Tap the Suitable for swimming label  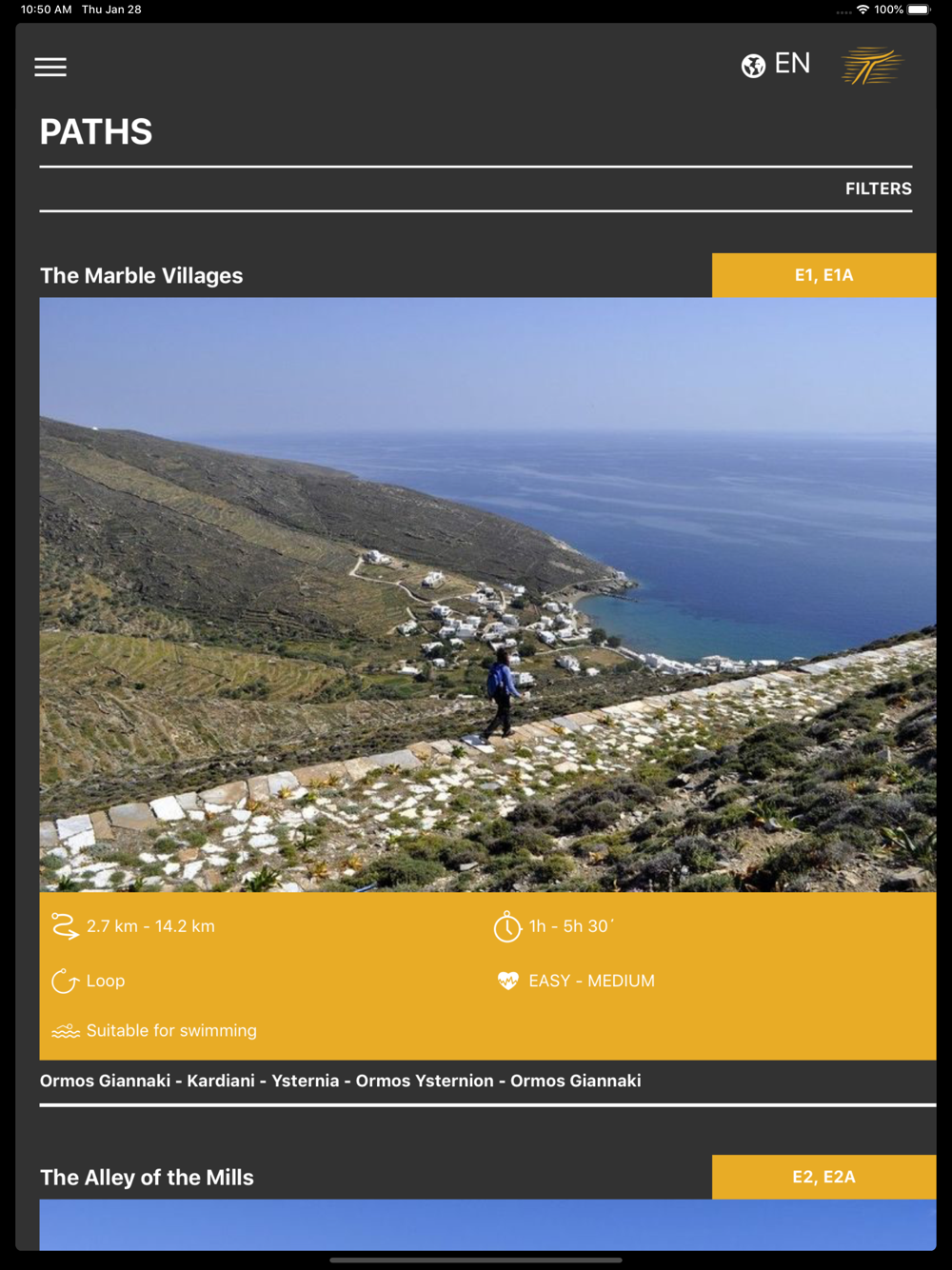(171, 1030)
